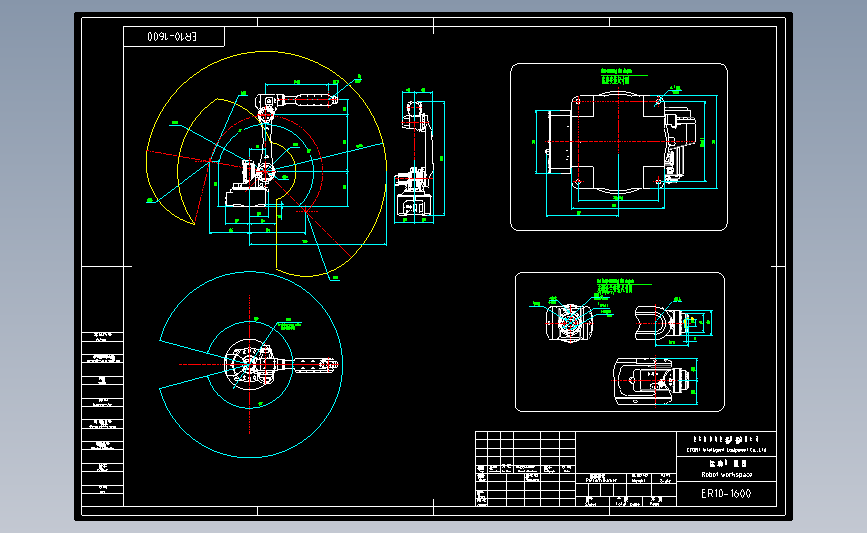Viewport: 867px width, 533px height.
Task: Select the Intelligent Equipment Co.,Ltd company name text
Action: point(727,450)
